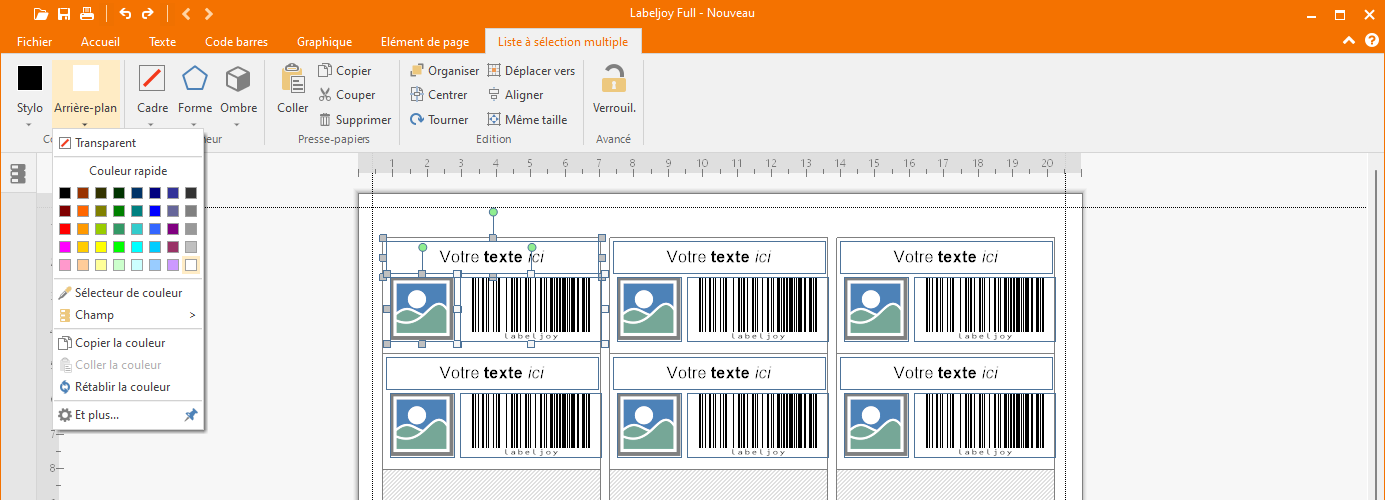The width and height of the screenshot is (1385, 500).
Task: Select top-right label's barcode
Action: [985, 309]
